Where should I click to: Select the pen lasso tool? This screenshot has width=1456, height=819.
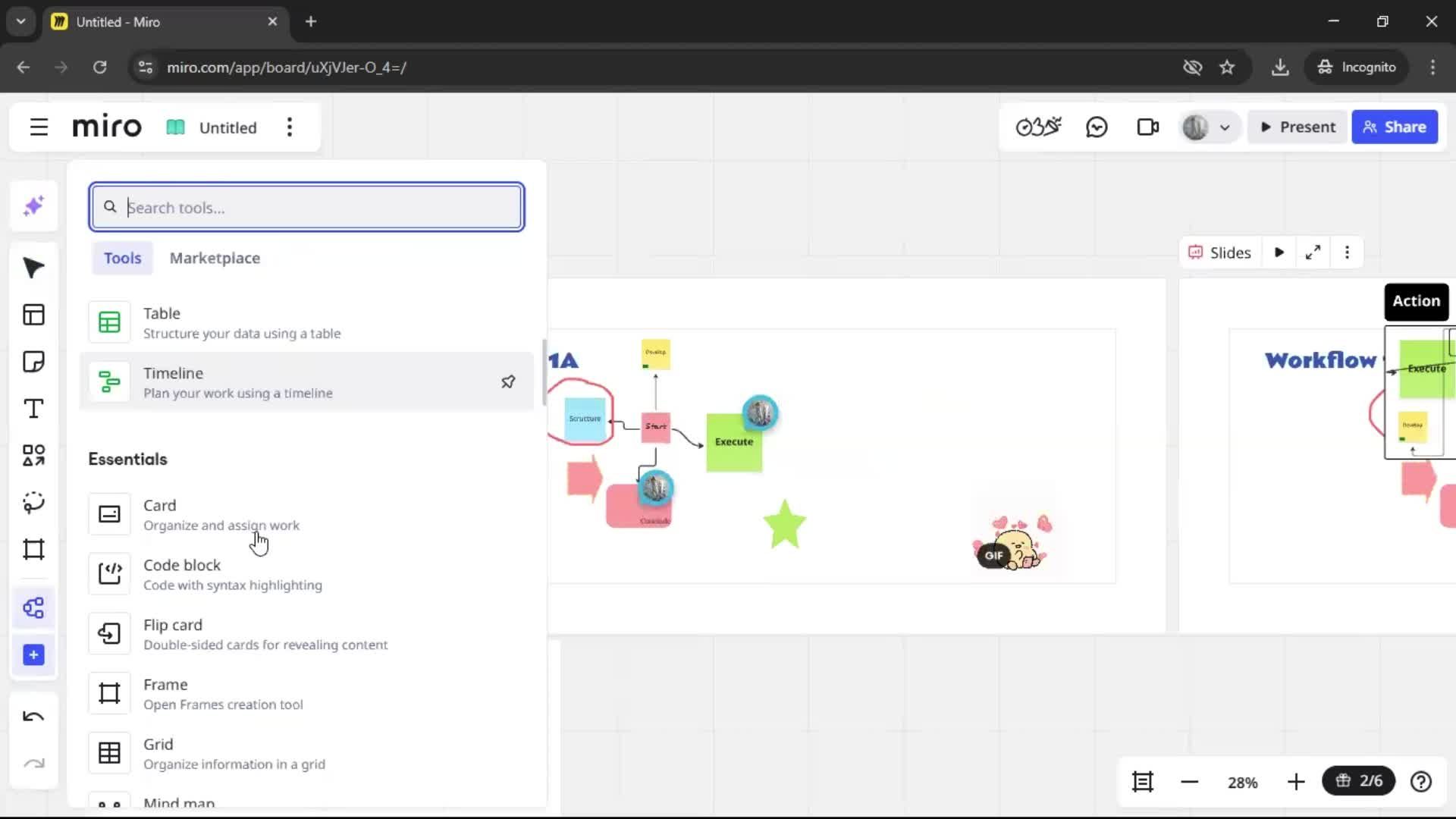[33, 502]
